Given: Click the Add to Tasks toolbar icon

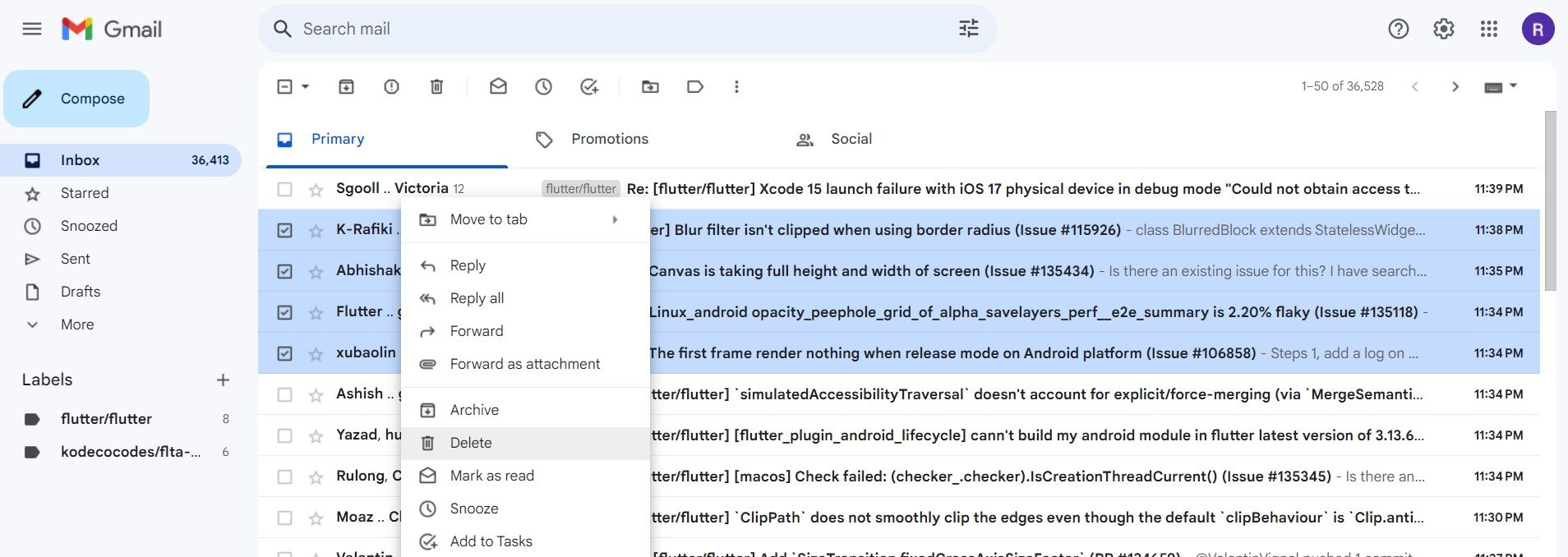Looking at the screenshot, I should pos(589,86).
